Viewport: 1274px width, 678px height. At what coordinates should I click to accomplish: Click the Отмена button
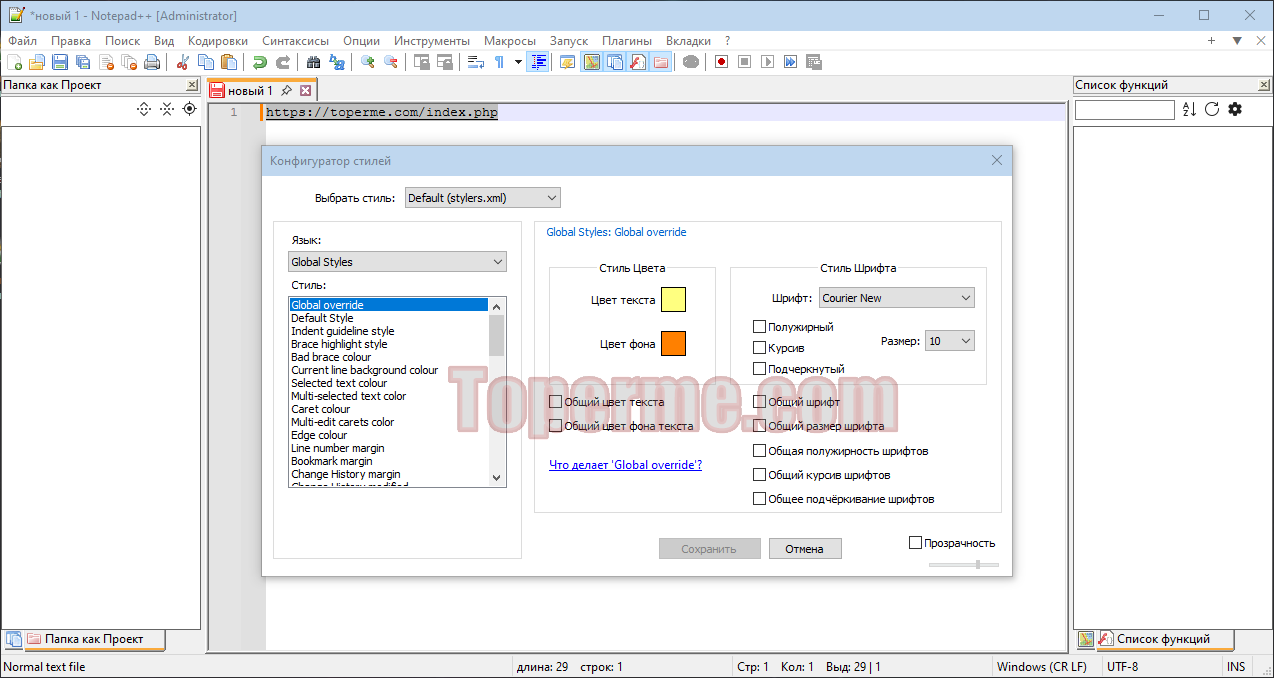804,549
